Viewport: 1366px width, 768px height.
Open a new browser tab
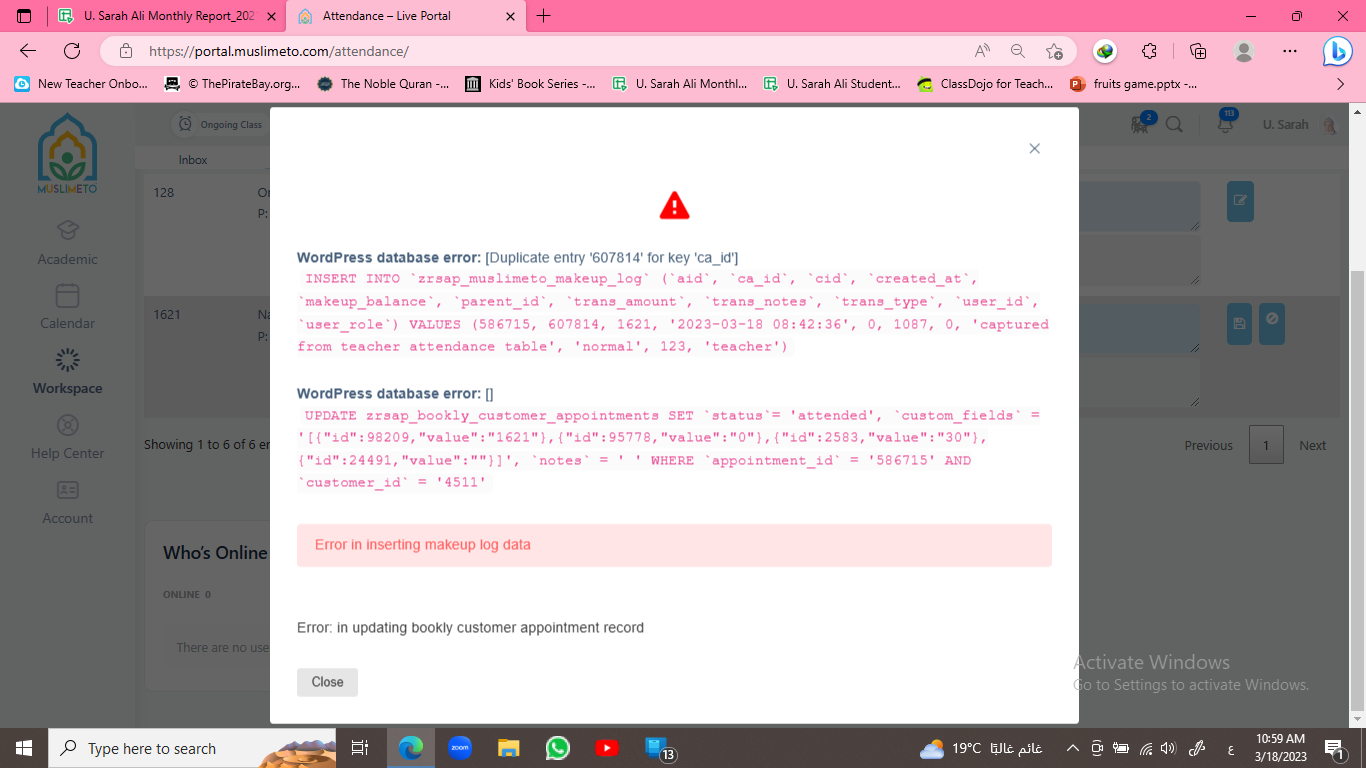point(544,16)
